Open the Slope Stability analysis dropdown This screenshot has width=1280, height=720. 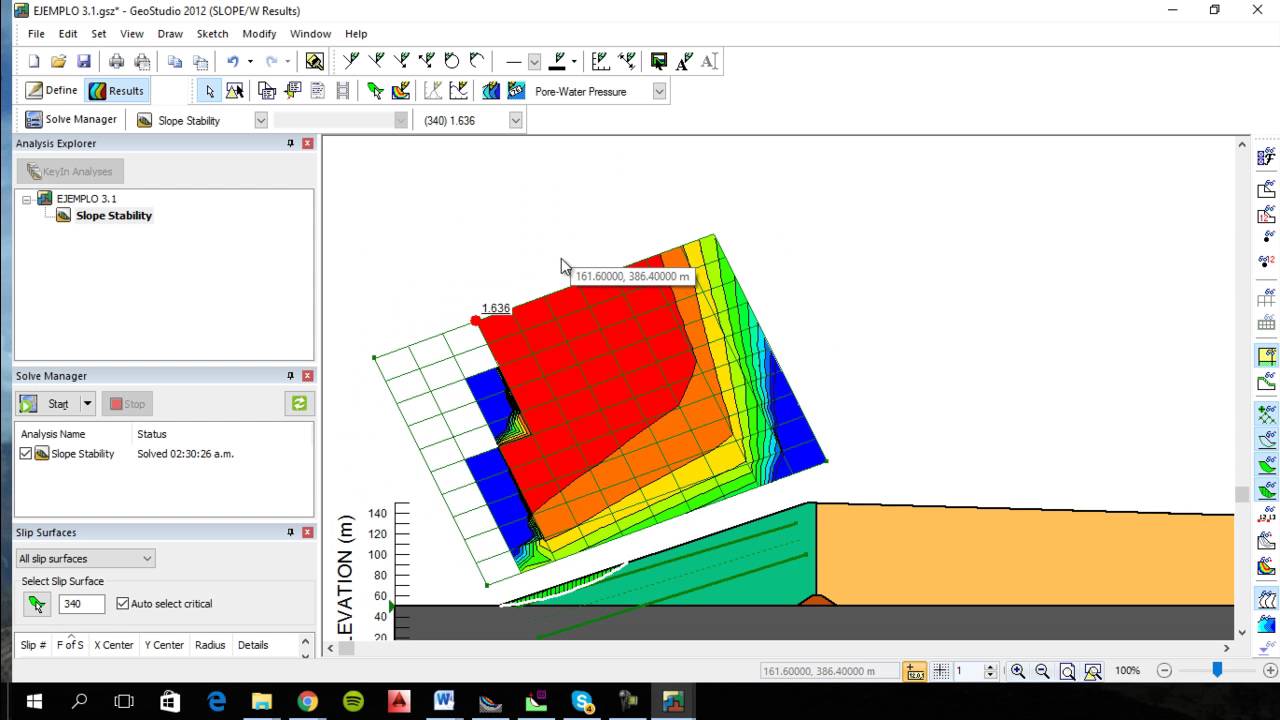tap(261, 120)
